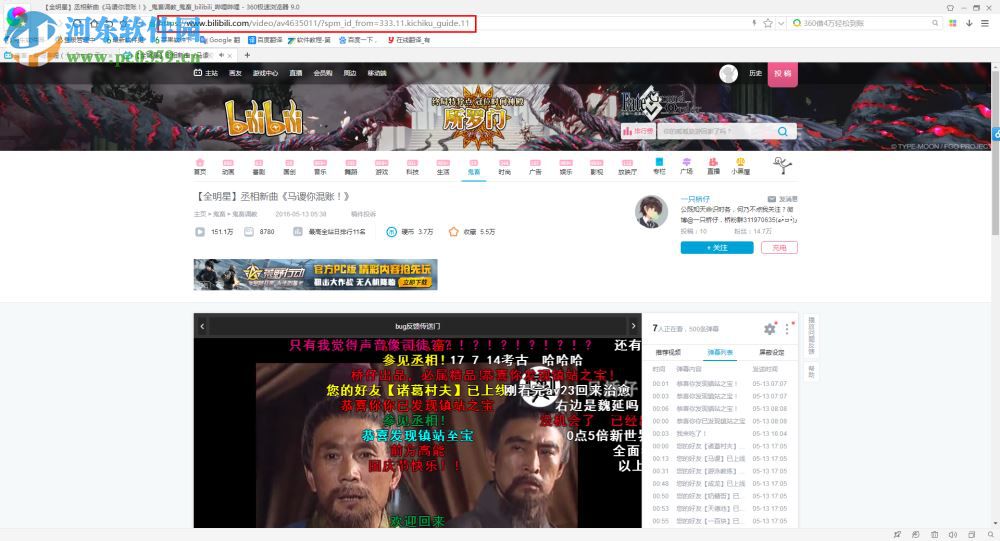Viewport: 1000px width, 541px height.
Task: Open the browser hamburger menu
Action: click(985, 23)
